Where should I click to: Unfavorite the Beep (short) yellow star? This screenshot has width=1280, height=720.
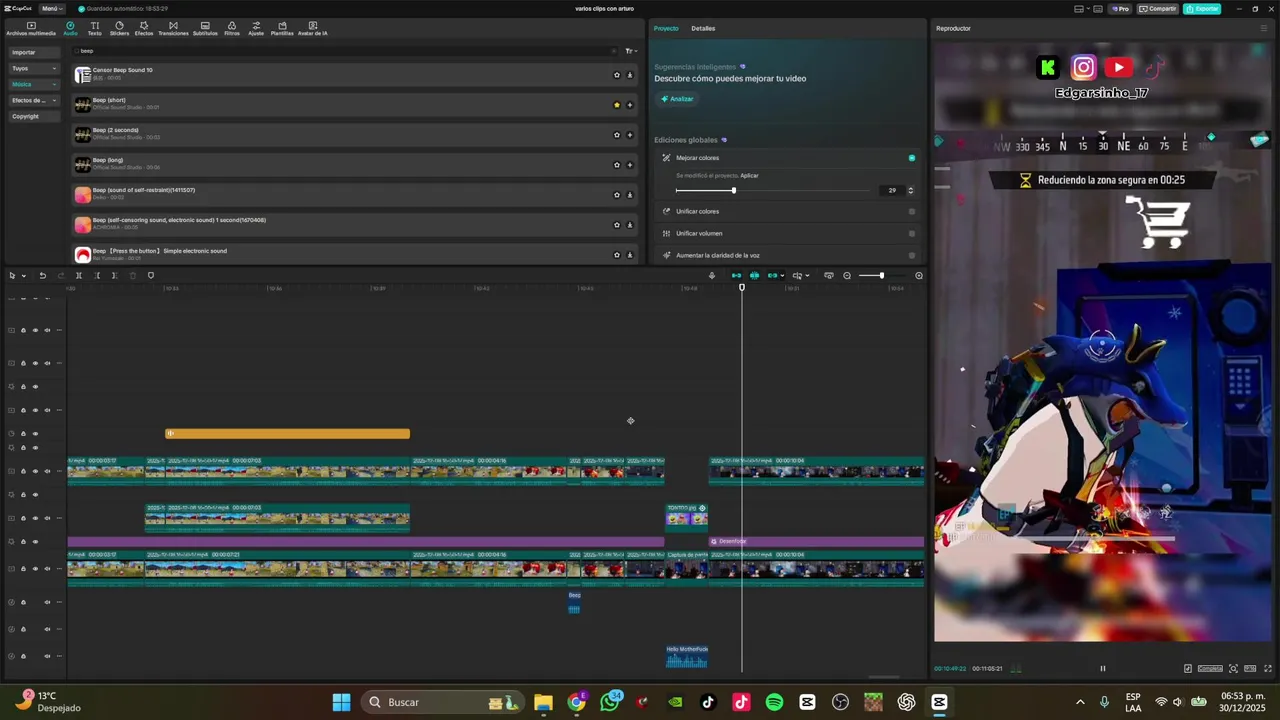point(617,105)
